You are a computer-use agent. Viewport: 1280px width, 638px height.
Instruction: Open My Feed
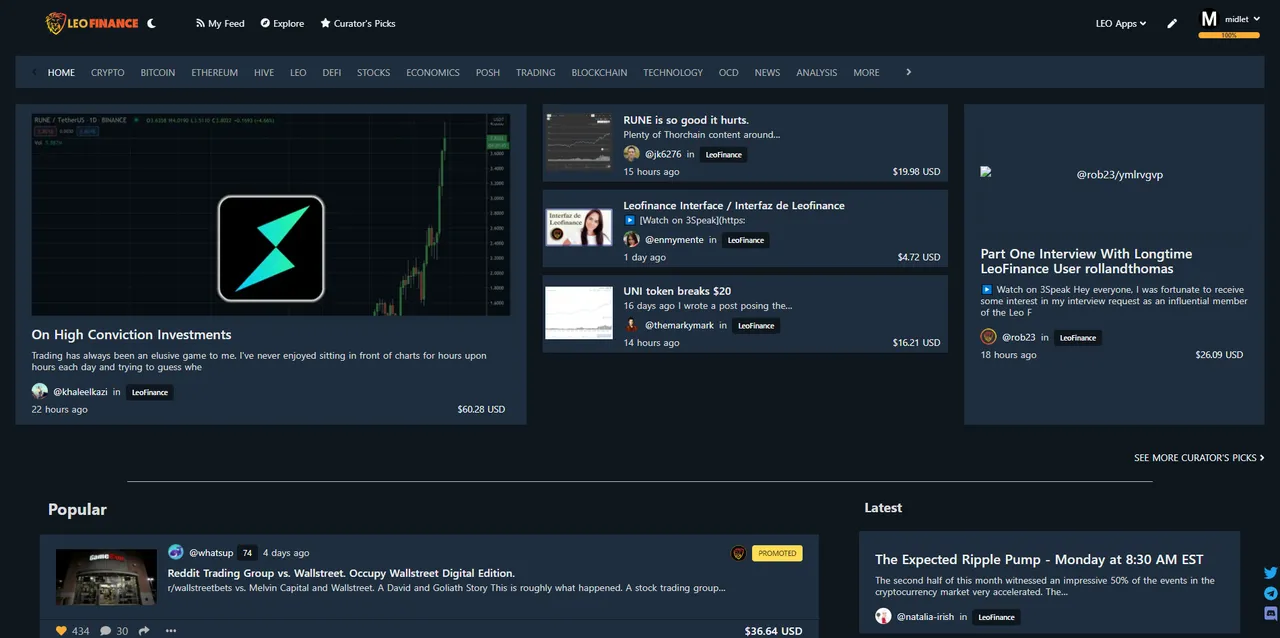(x=220, y=23)
